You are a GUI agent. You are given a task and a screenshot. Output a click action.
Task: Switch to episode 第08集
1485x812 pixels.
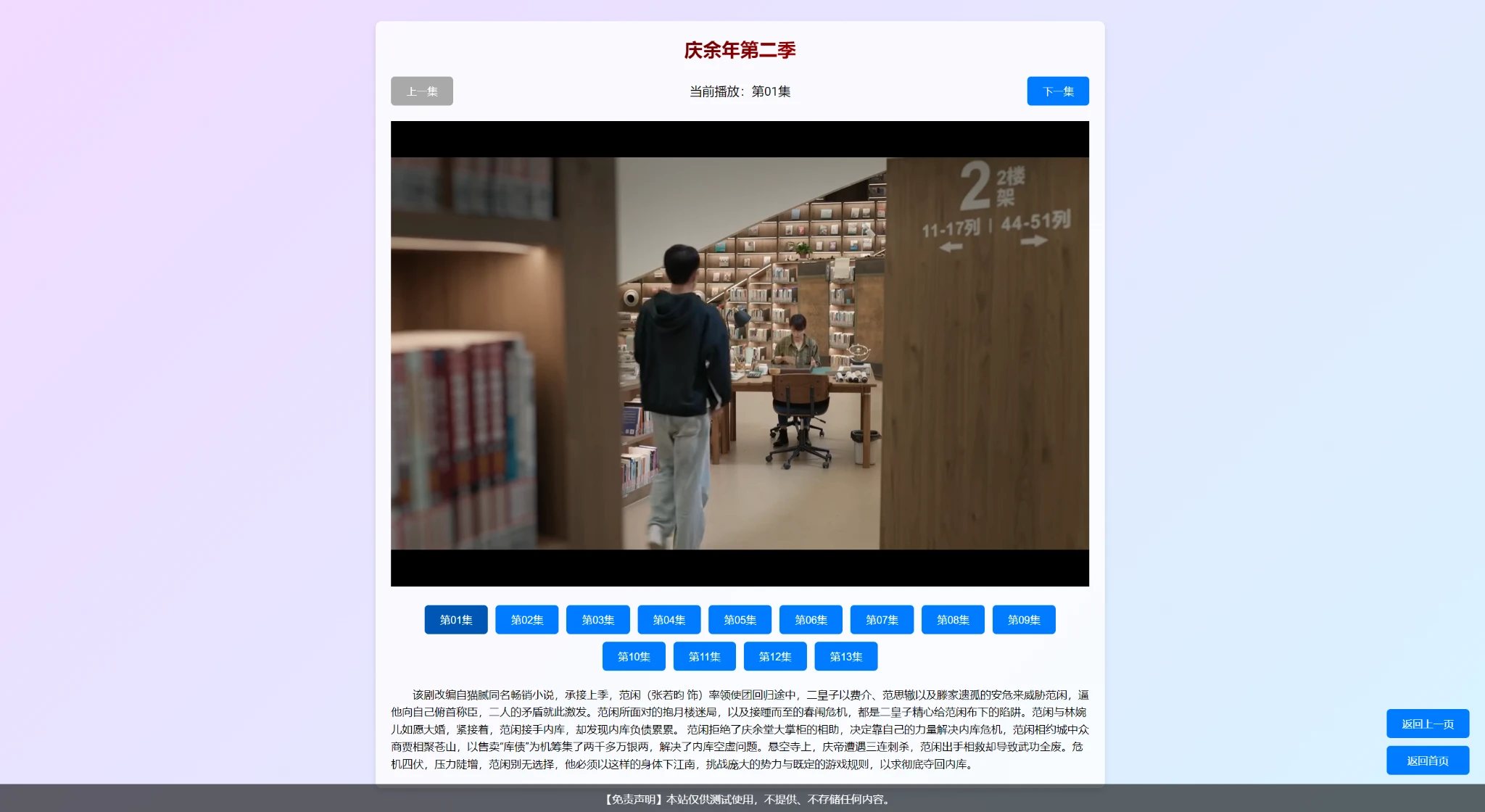click(953, 620)
